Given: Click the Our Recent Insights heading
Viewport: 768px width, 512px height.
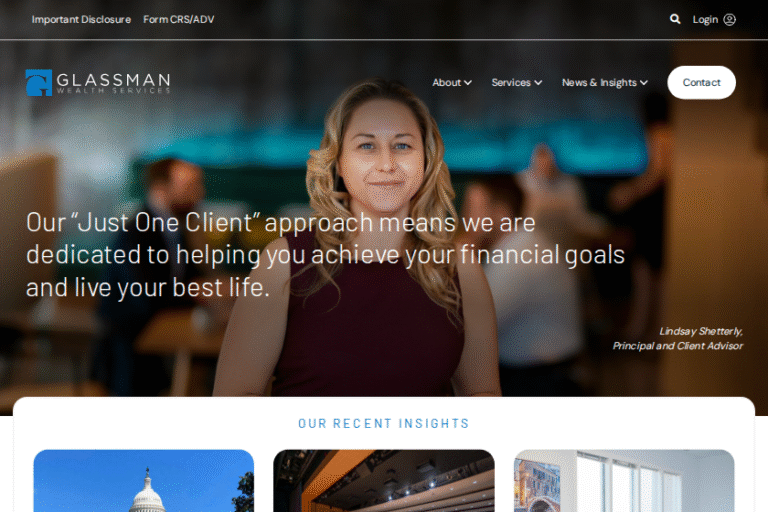Looking at the screenshot, I should click(384, 423).
